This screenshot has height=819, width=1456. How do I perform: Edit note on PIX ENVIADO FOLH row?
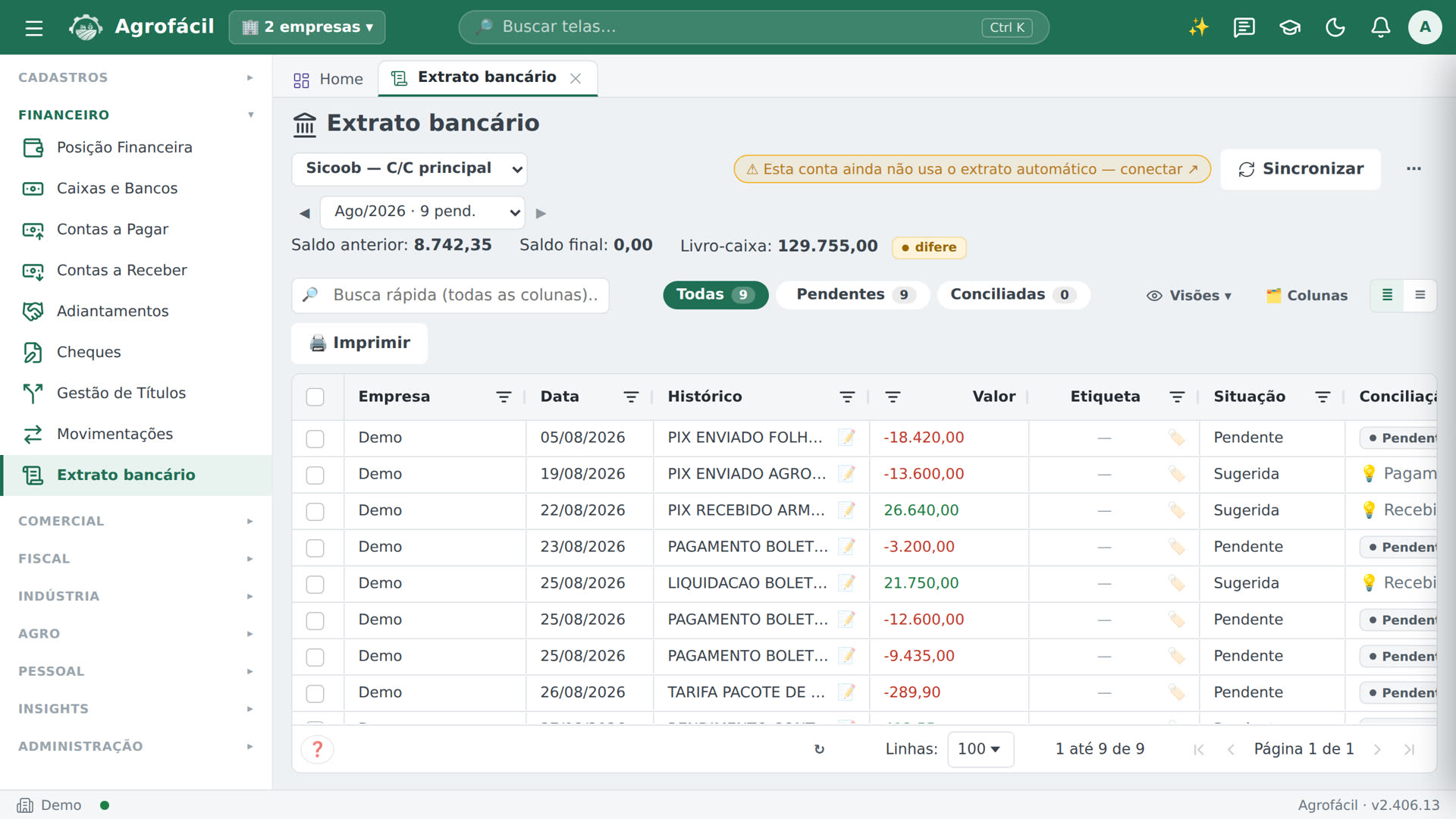[x=846, y=438]
